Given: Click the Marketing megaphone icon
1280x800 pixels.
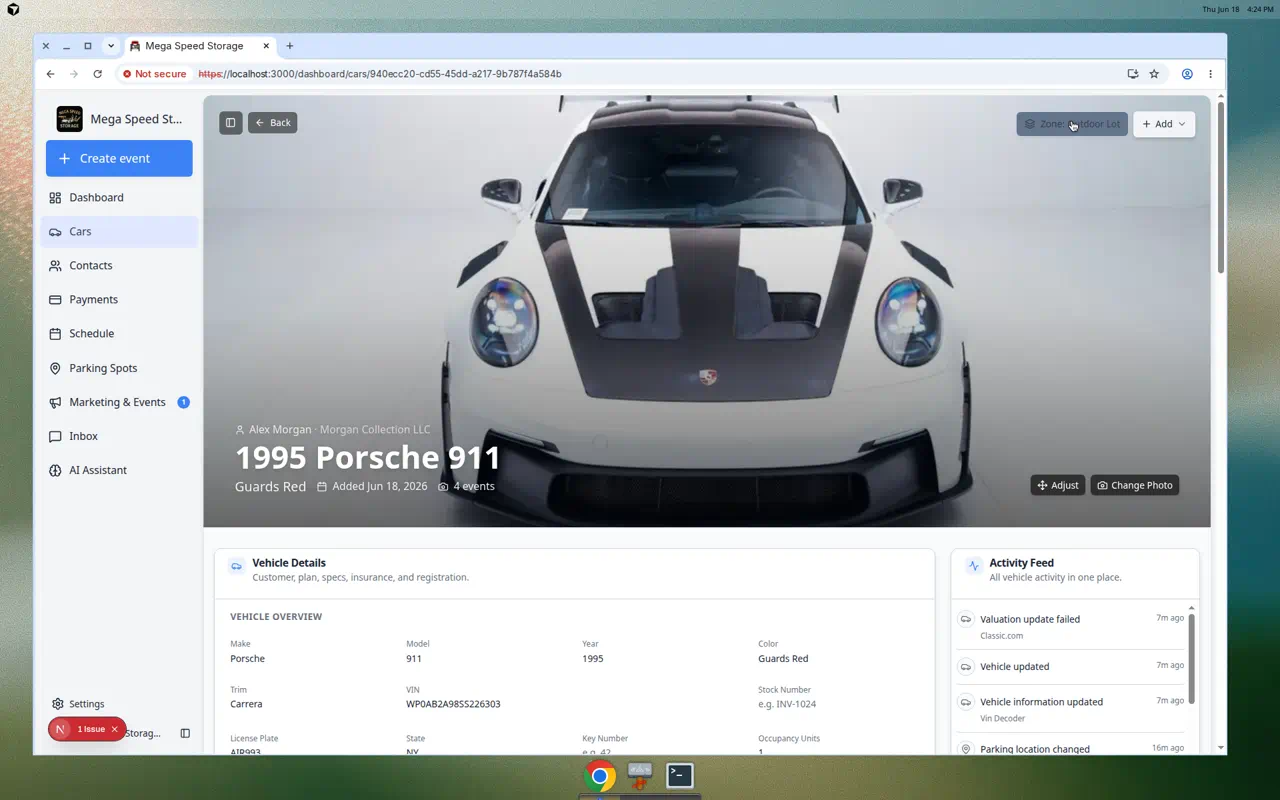Looking at the screenshot, I should pos(55,402).
